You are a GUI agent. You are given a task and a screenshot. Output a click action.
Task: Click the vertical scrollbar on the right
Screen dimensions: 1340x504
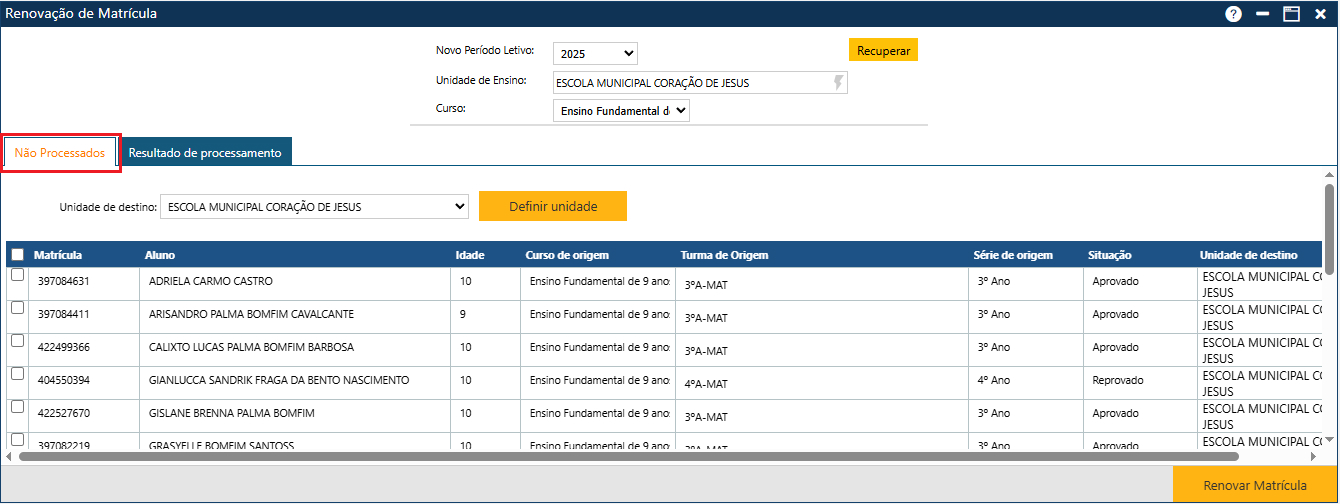[1329, 220]
